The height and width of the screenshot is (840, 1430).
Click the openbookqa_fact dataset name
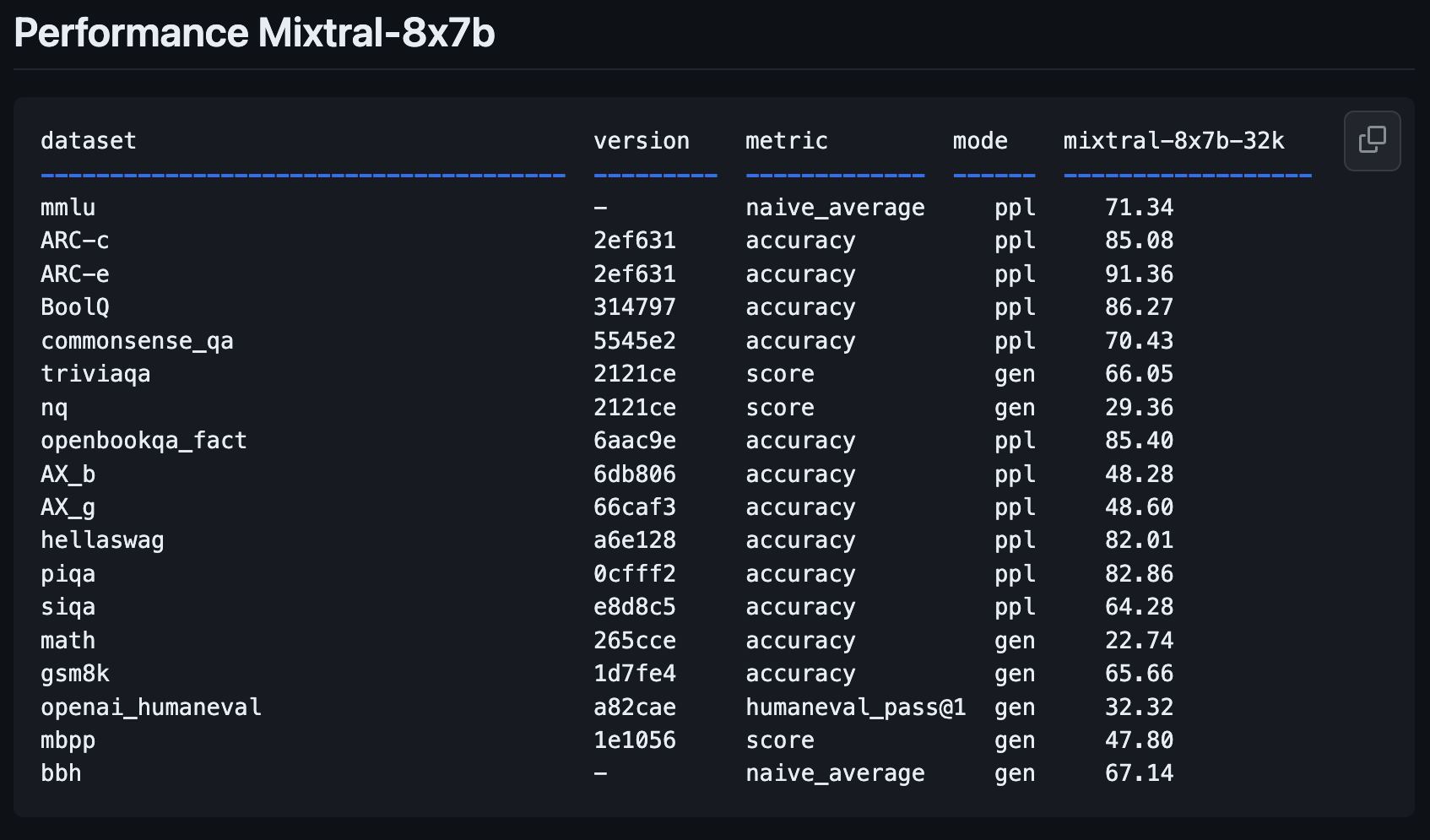[x=144, y=441]
